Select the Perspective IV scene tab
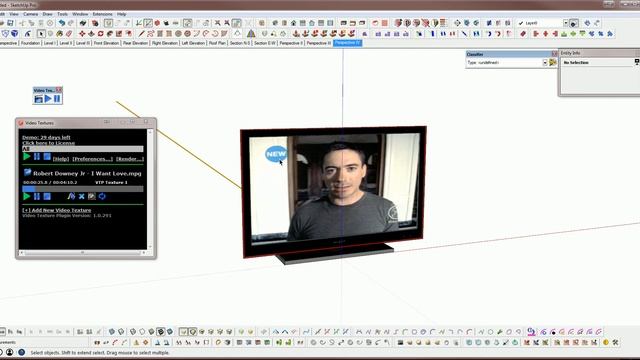Screen dimensions: 640x360 click(x=347, y=43)
